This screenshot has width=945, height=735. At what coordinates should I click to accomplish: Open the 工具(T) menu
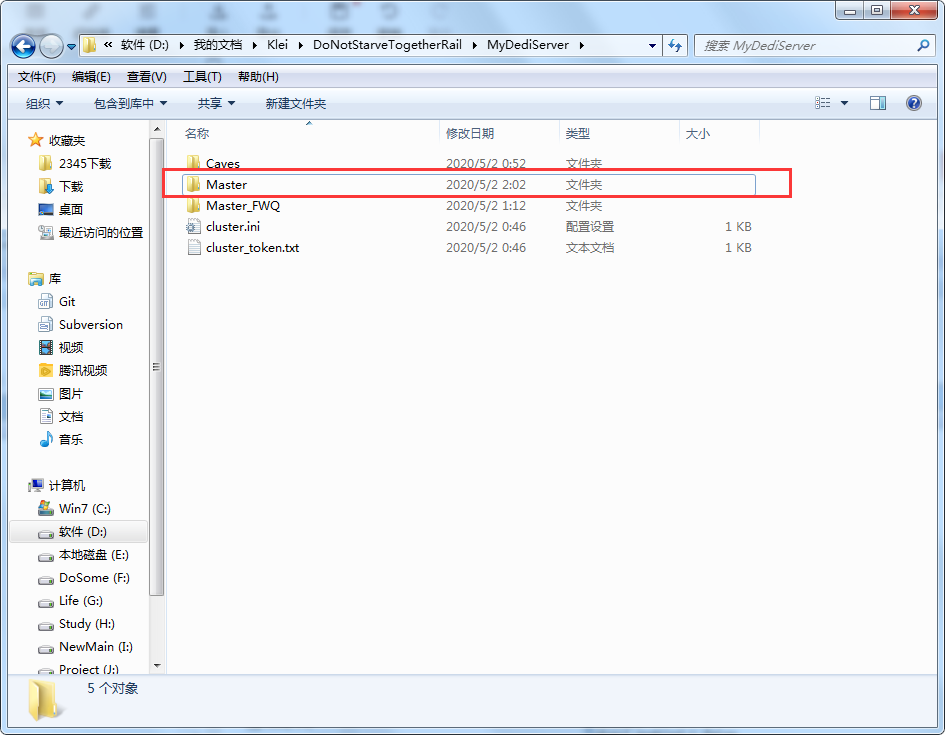[x=202, y=77]
